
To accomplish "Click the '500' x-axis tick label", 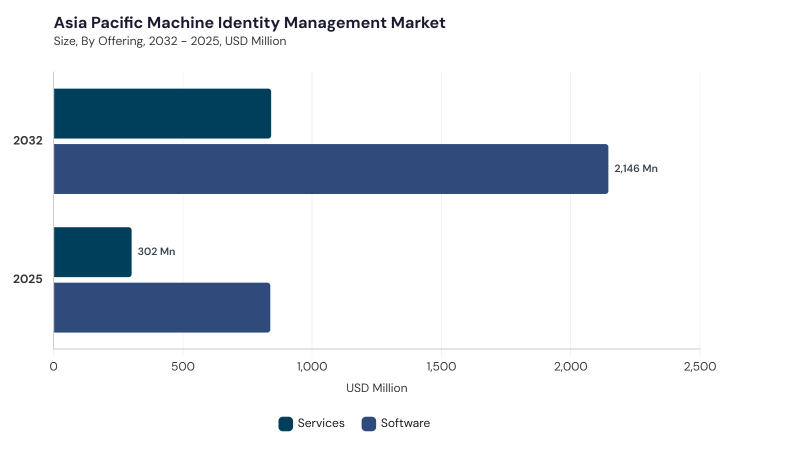I will point(183,366).
